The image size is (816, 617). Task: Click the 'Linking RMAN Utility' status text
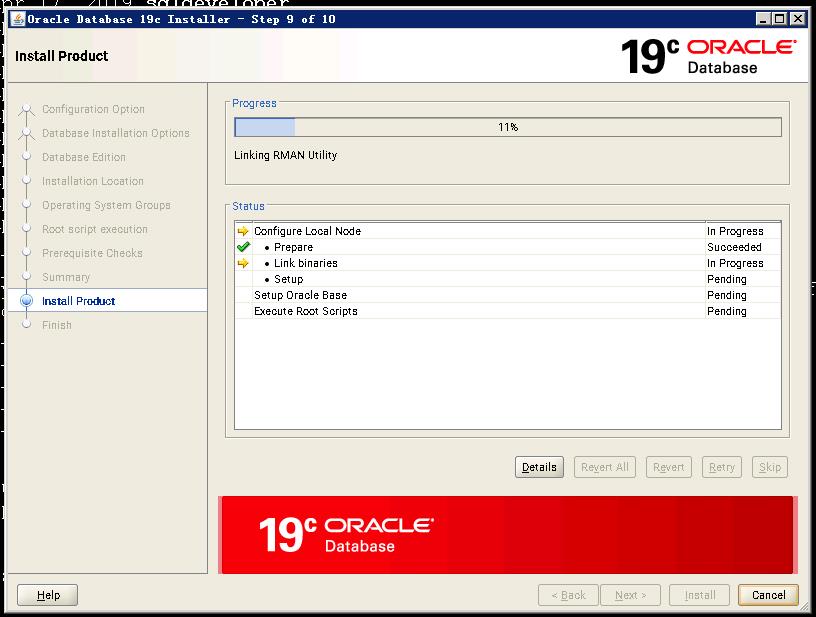coord(285,155)
